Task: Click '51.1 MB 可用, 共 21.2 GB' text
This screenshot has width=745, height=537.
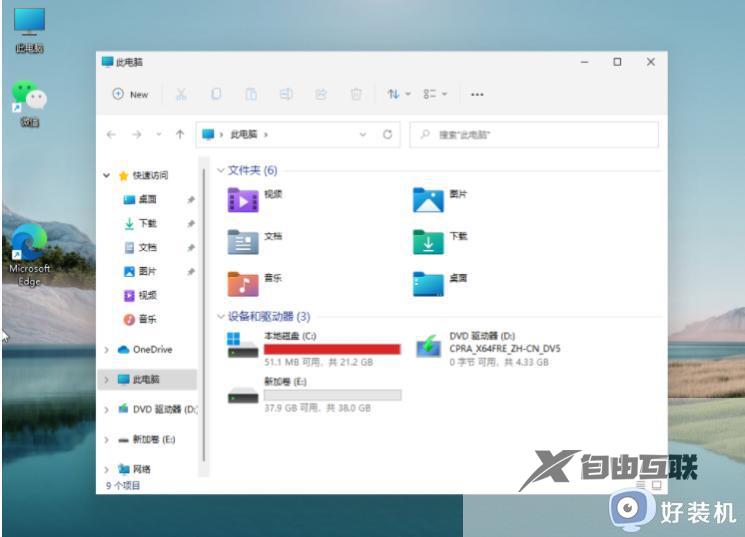Action: 318,362
